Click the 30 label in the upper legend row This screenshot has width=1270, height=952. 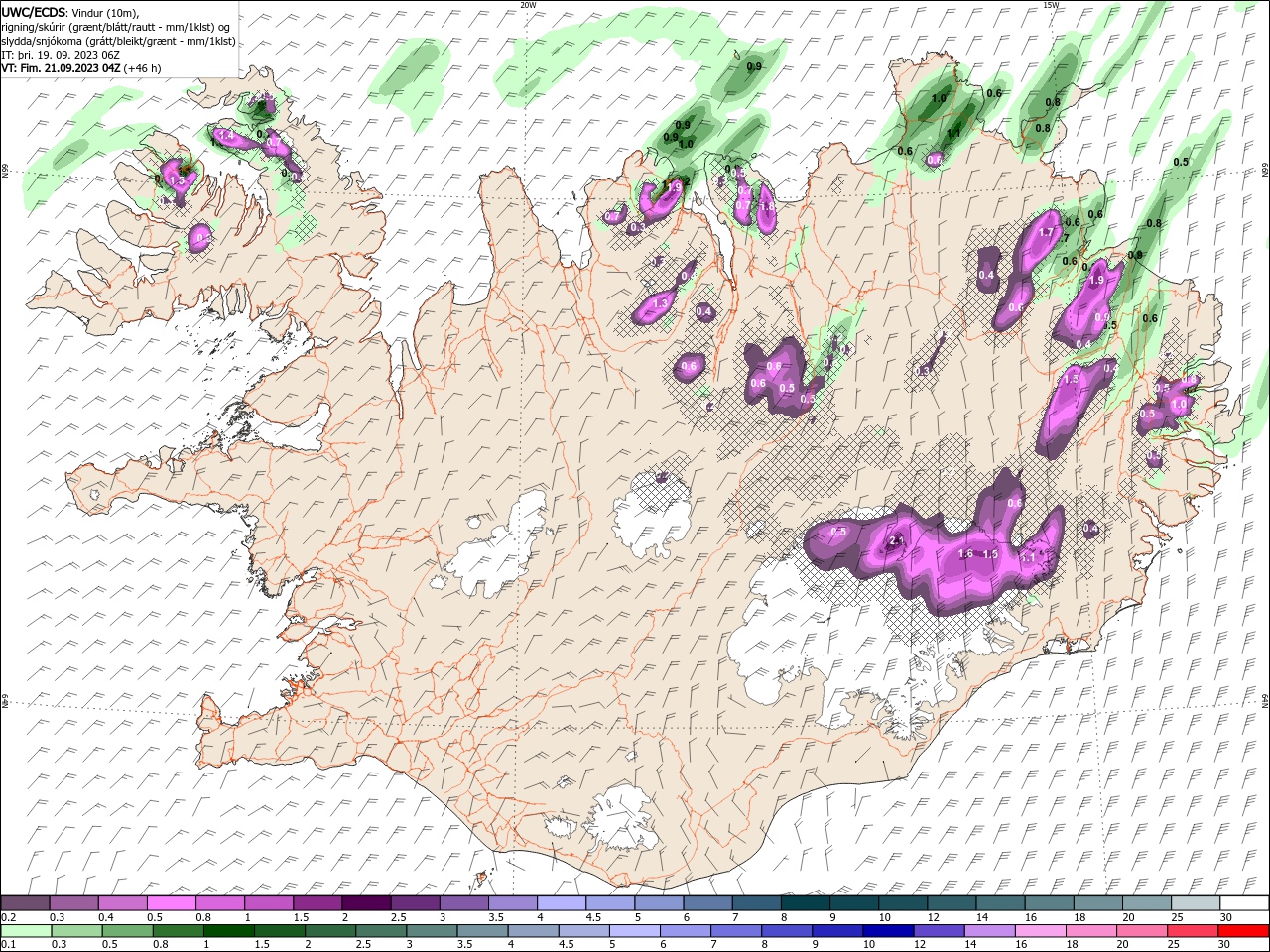[1226, 917]
